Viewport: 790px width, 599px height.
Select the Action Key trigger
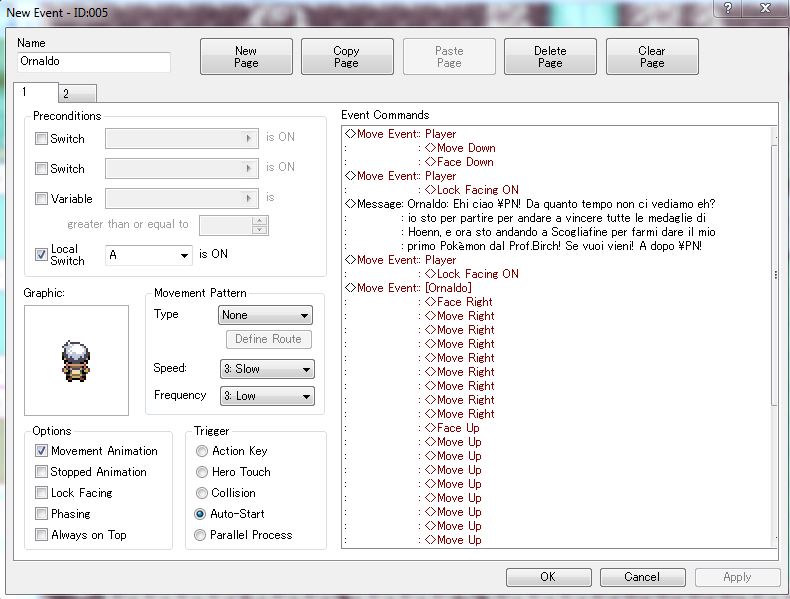(x=202, y=451)
